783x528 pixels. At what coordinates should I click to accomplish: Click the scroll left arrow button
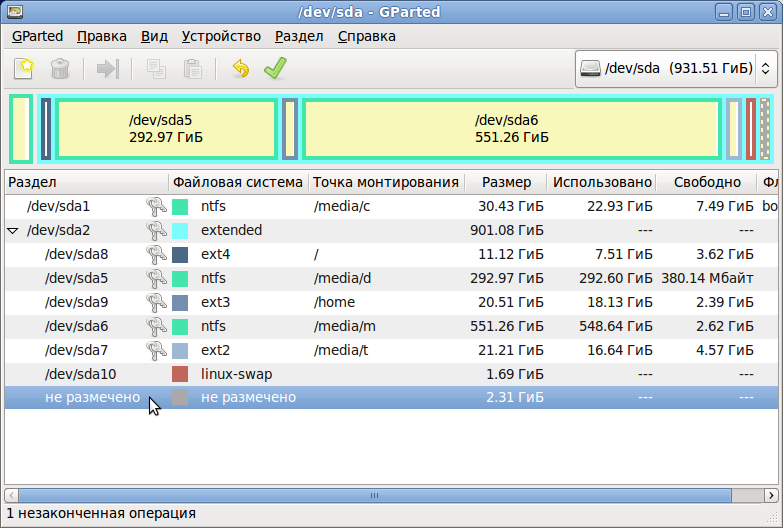coord(11,496)
